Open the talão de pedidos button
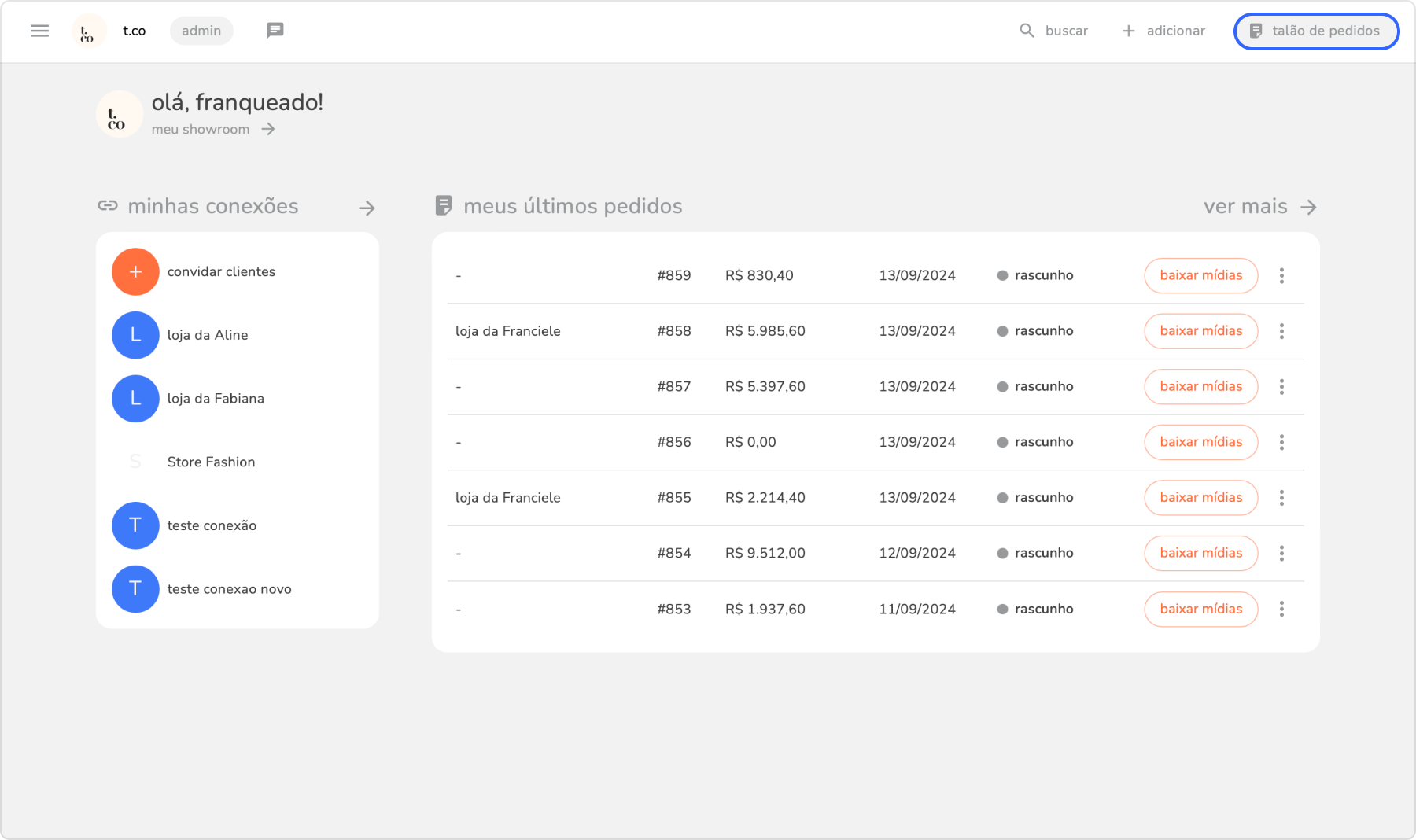The height and width of the screenshot is (840, 1416). click(1316, 31)
